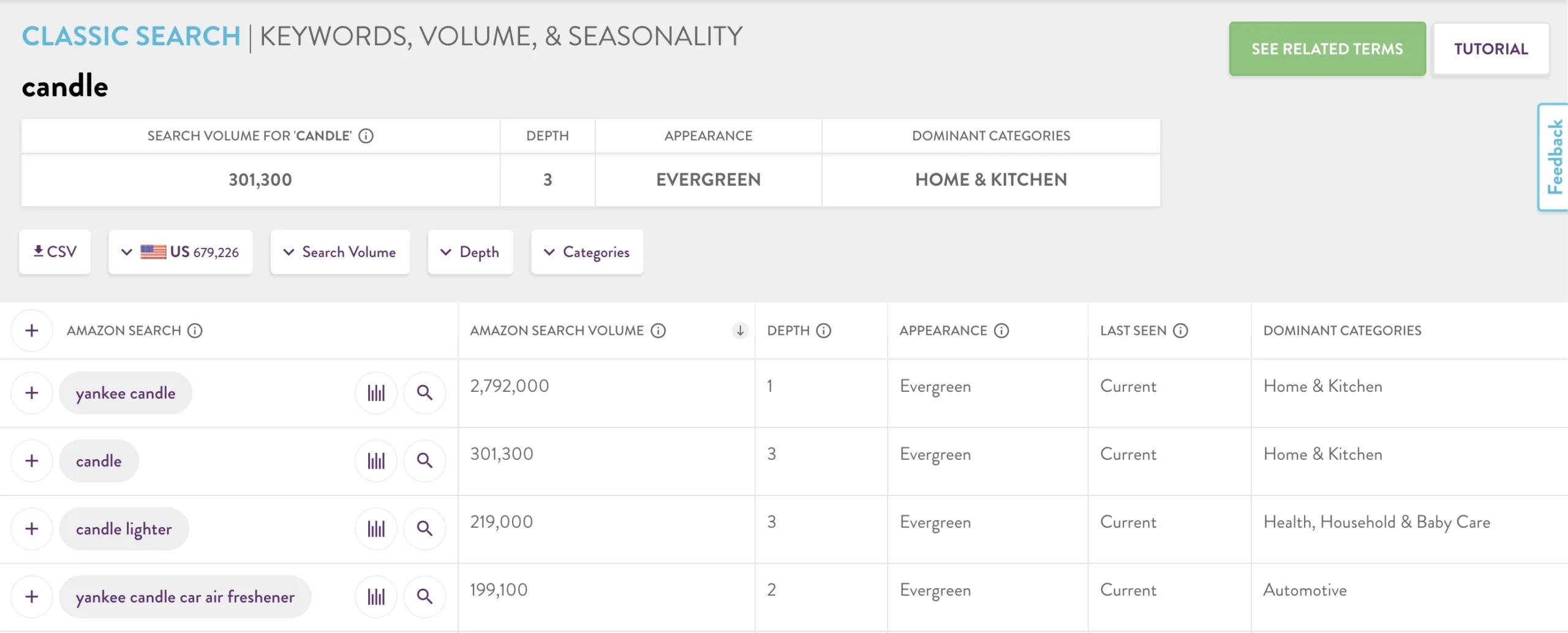Open the Tutorial button
The image size is (1568, 633).
[x=1491, y=49]
